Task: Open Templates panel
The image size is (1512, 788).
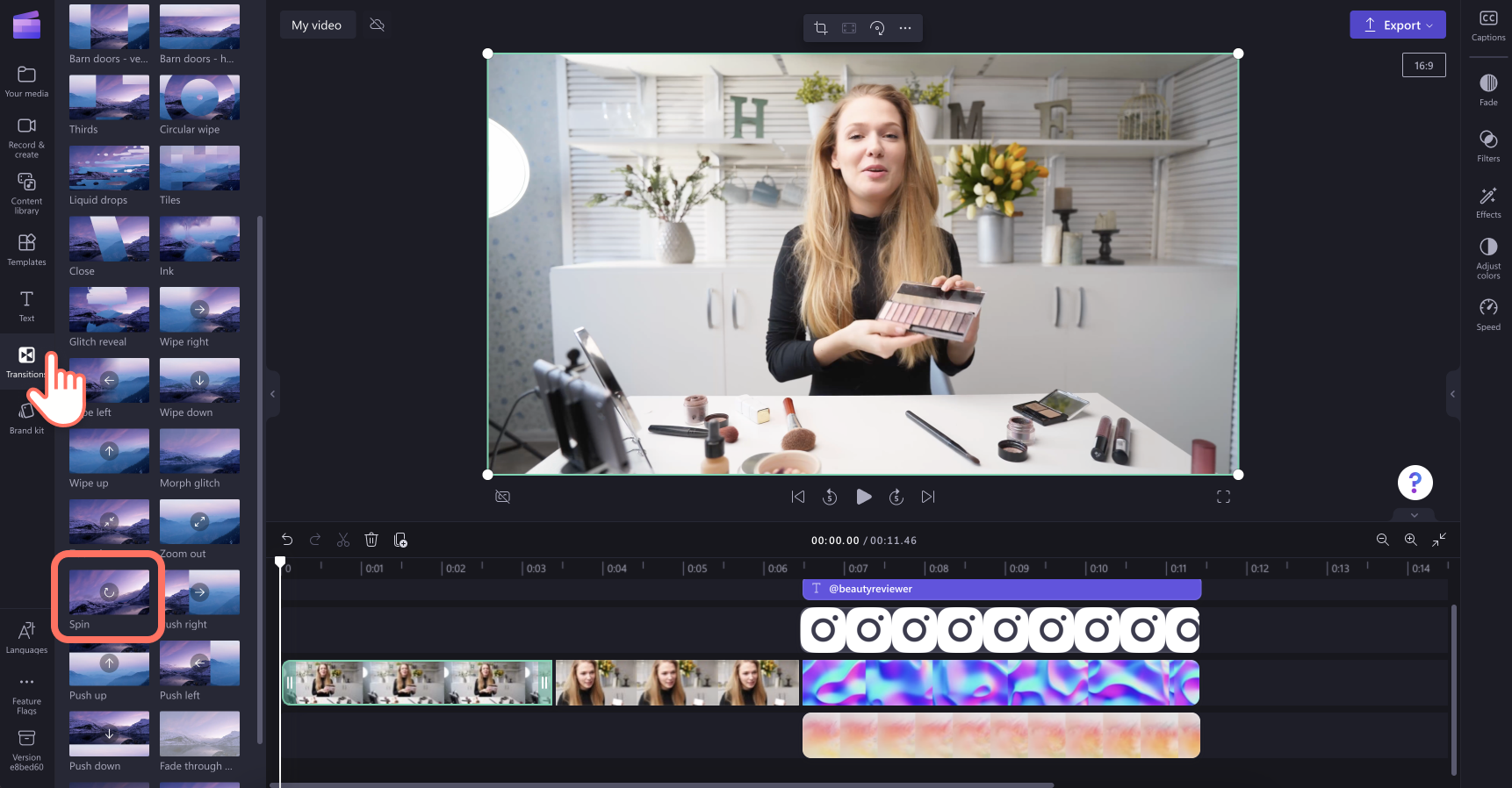Action: pyautogui.click(x=26, y=249)
